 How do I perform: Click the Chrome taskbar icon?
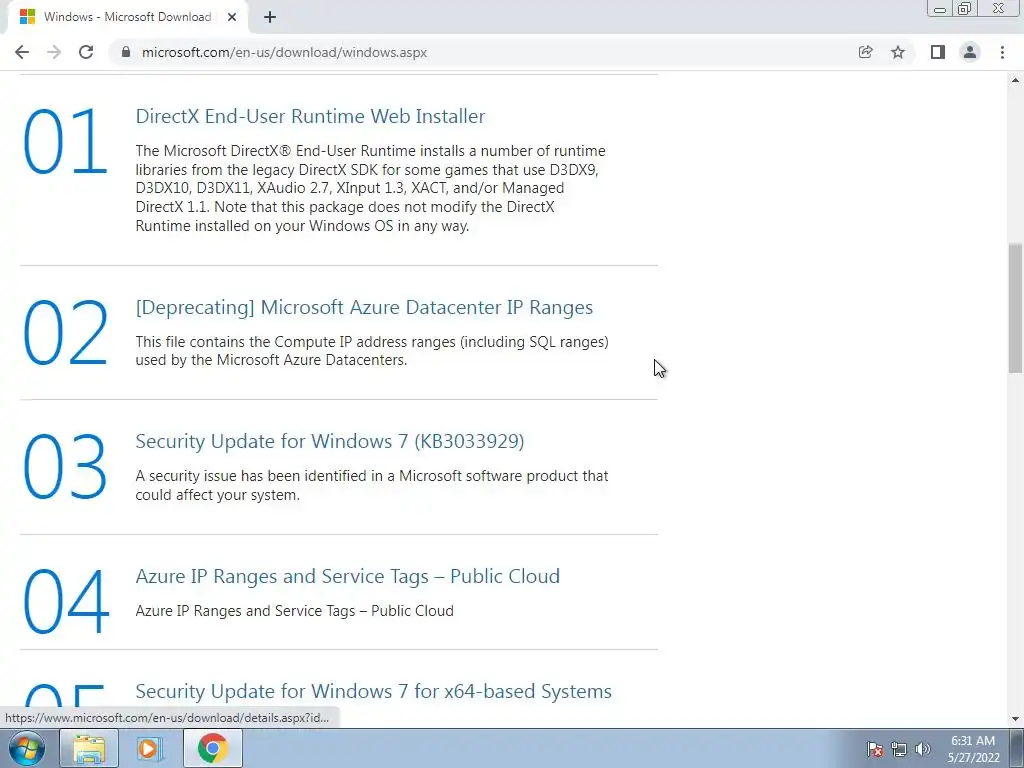click(x=212, y=748)
